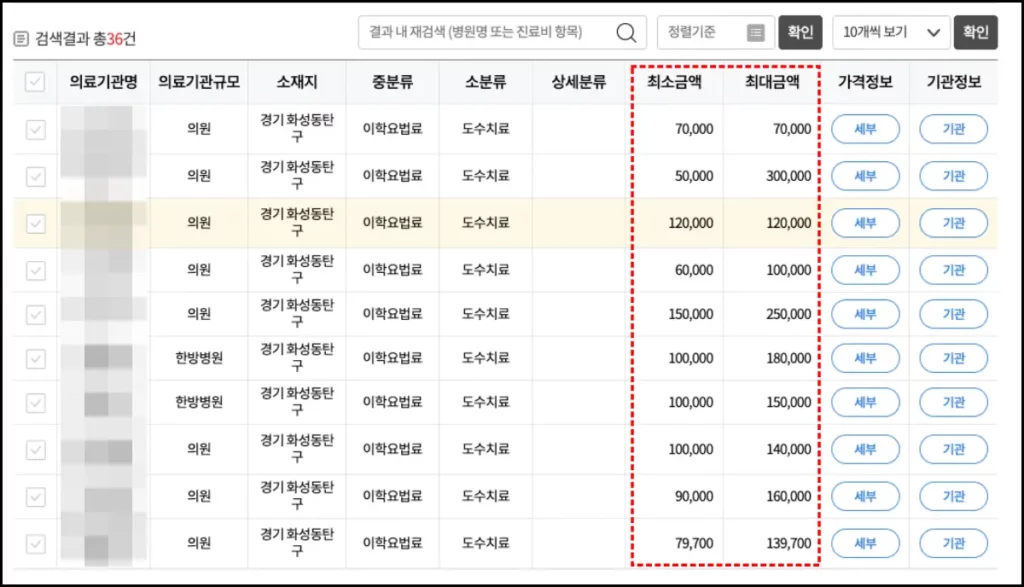
Task: Toggle checkbox for the 50,000 to 300,000 row
Action: pos(35,176)
